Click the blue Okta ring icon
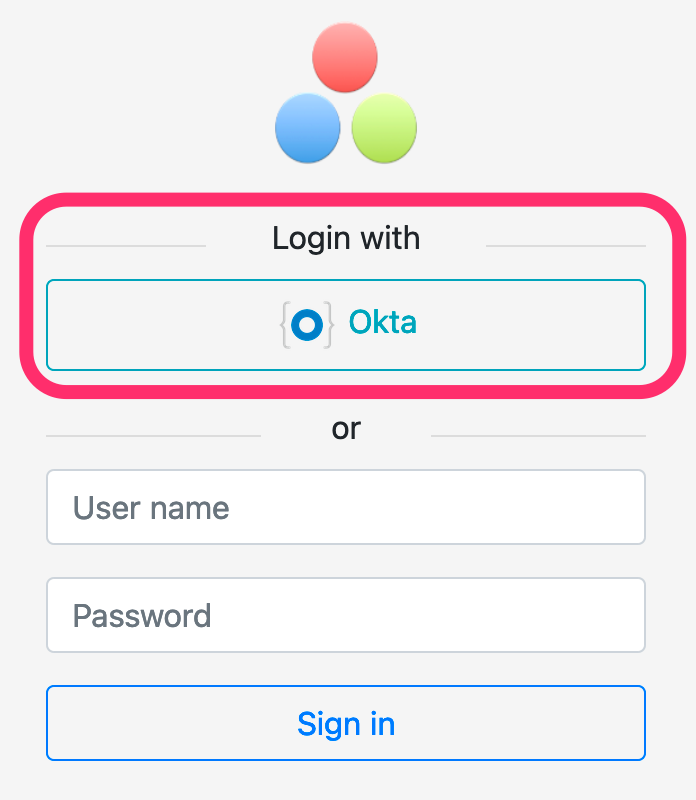The width and height of the screenshot is (696, 800). click(307, 324)
